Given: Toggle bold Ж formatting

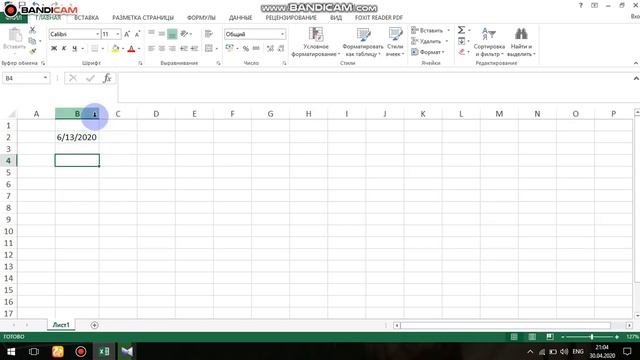Looking at the screenshot, I should [53, 49].
